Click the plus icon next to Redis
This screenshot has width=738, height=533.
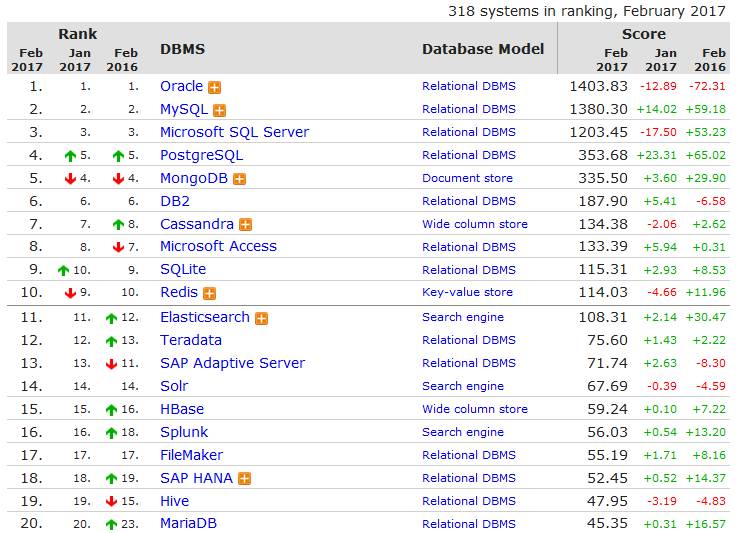[209, 294]
